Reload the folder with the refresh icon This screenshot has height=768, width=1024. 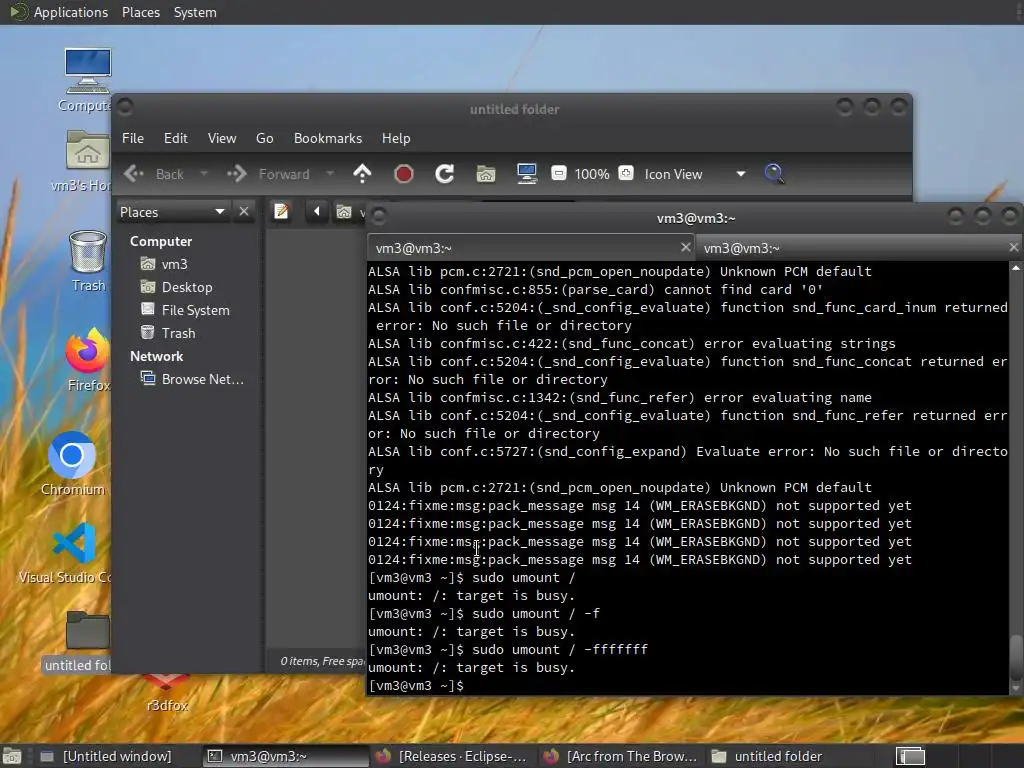point(445,174)
